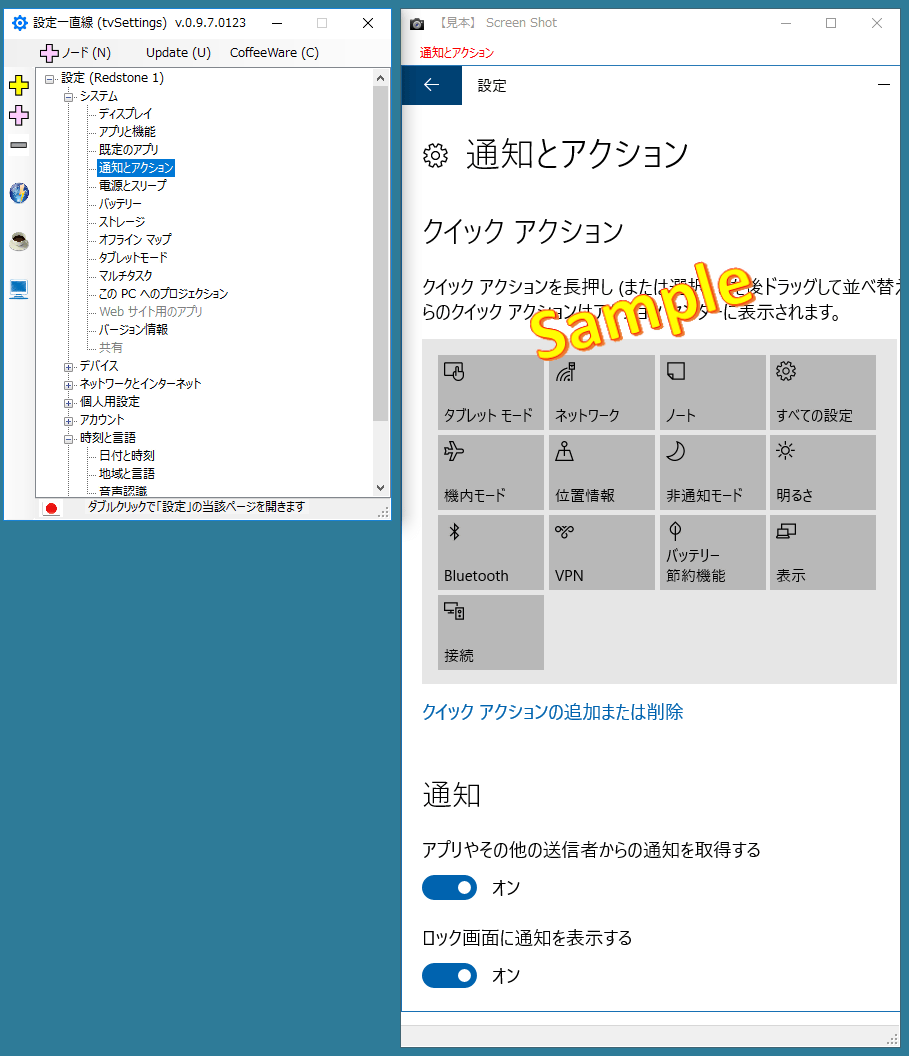The width and height of the screenshot is (909, 1056).
Task: Click the 機内モード airplane tile
Action: 491,472
